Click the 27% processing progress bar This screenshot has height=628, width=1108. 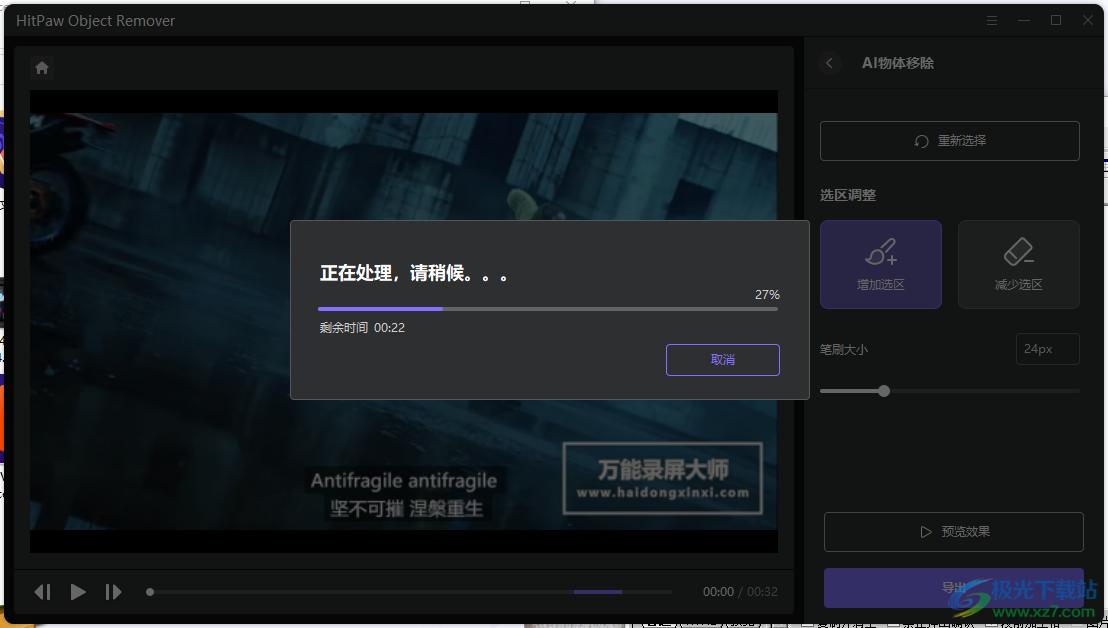[548, 309]
